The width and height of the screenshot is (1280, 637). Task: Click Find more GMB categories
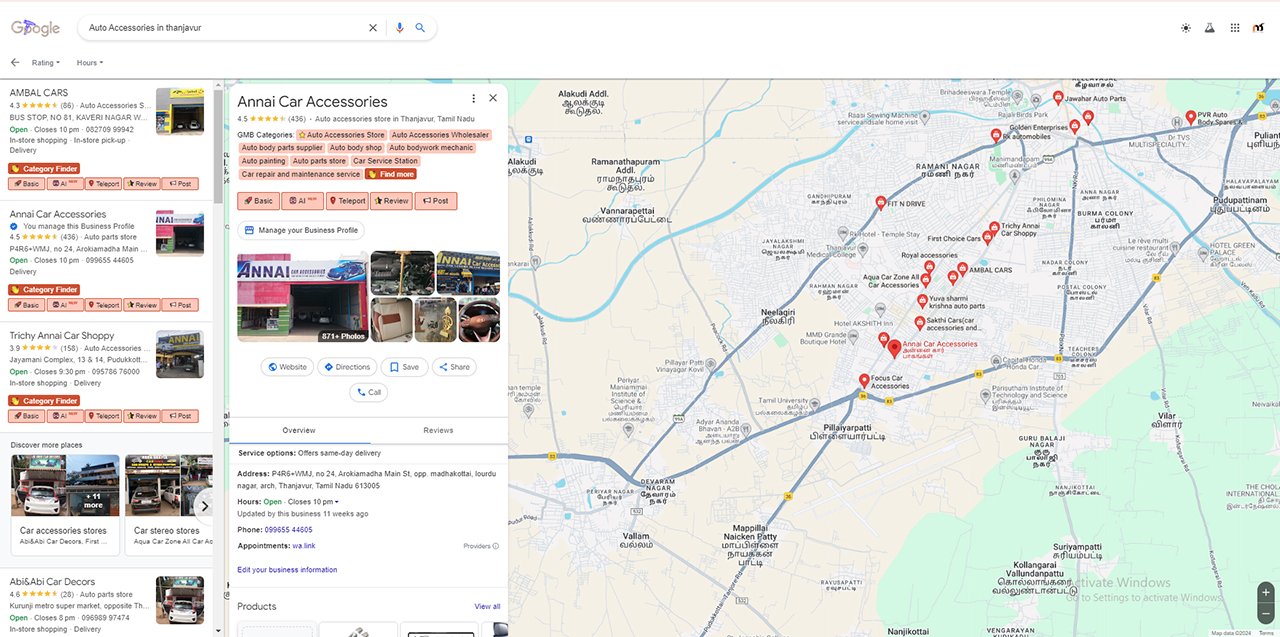coord(391,174)
